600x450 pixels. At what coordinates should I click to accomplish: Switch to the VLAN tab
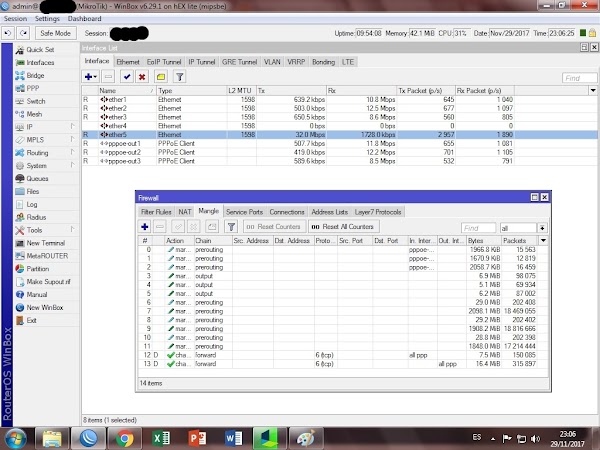point(272,62)
